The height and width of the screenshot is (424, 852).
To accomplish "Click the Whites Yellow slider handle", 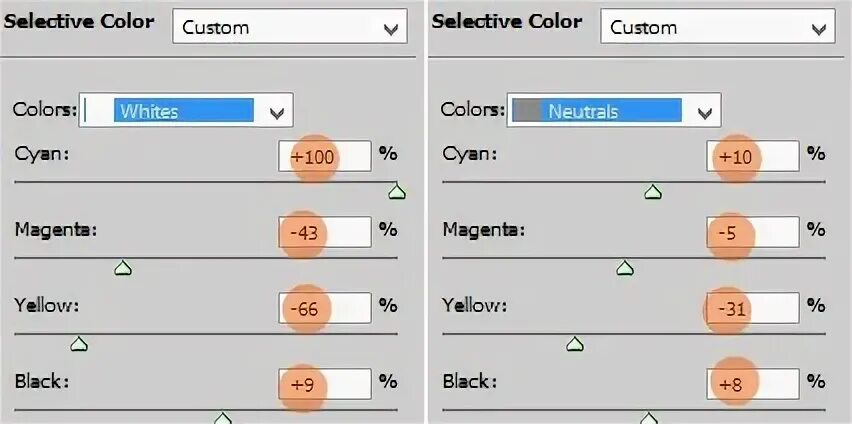I will 79,344.
